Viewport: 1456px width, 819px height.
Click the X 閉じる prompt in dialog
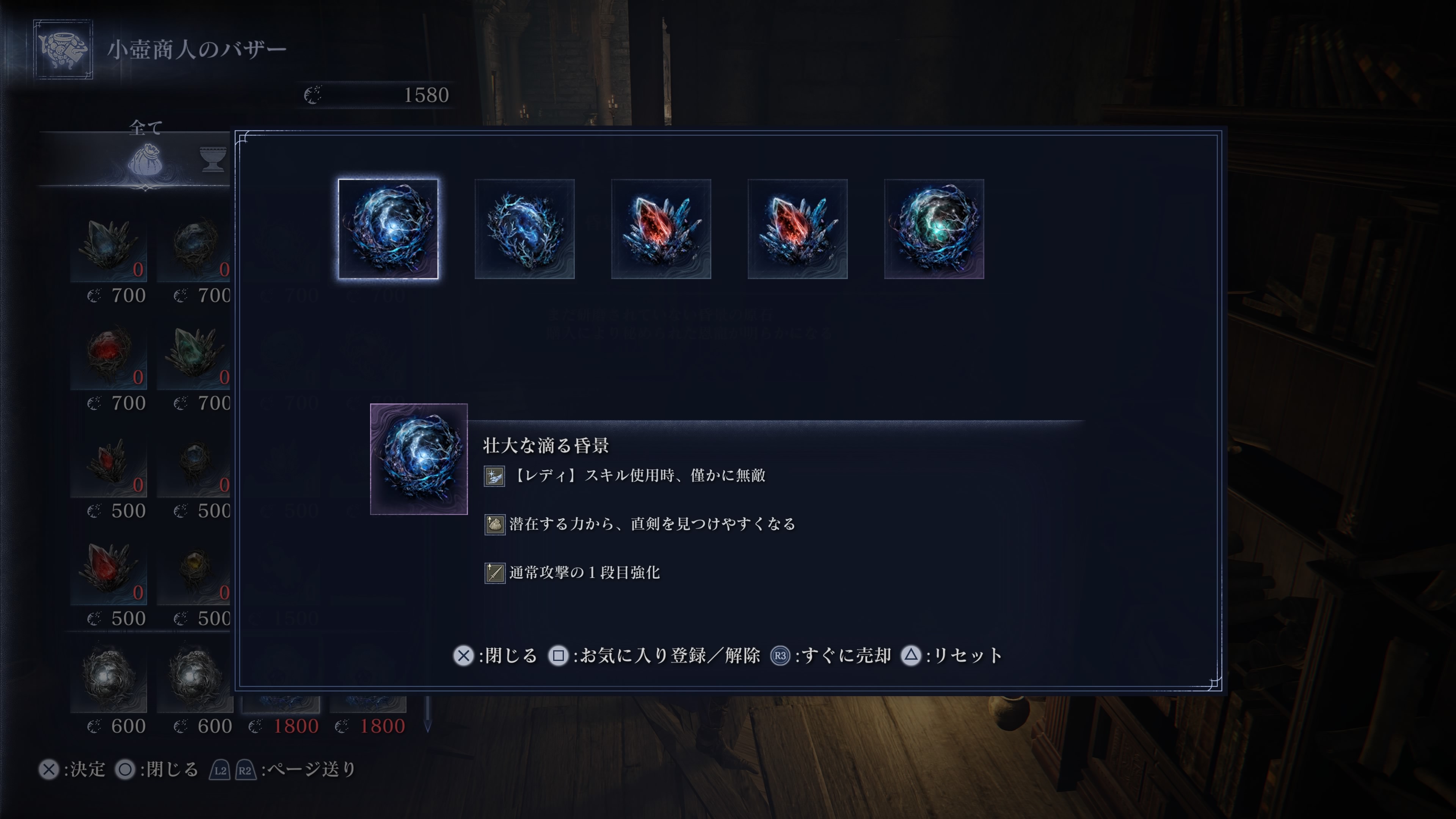pos(494,656)
